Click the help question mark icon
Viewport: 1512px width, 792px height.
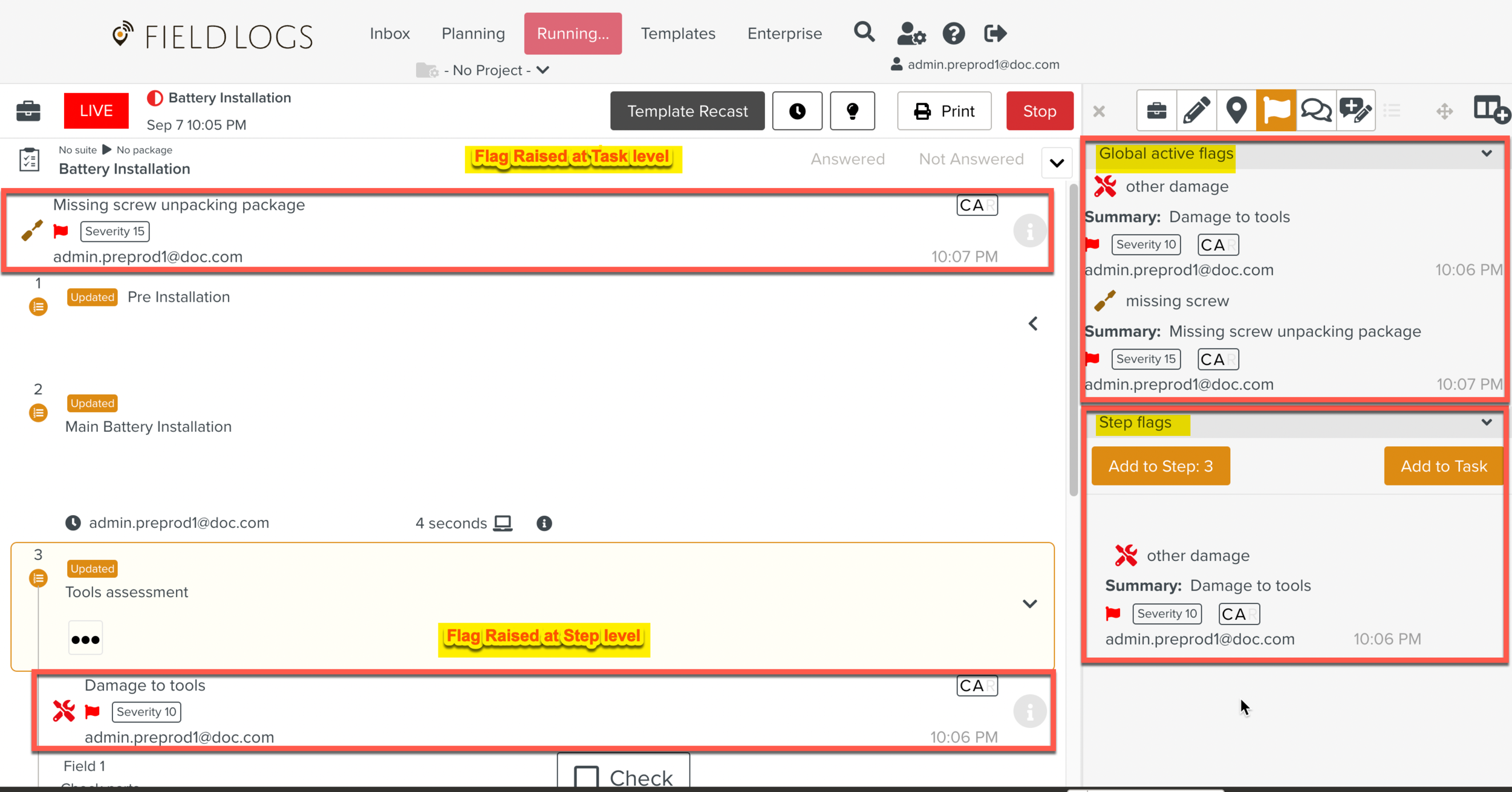point(954,34)
